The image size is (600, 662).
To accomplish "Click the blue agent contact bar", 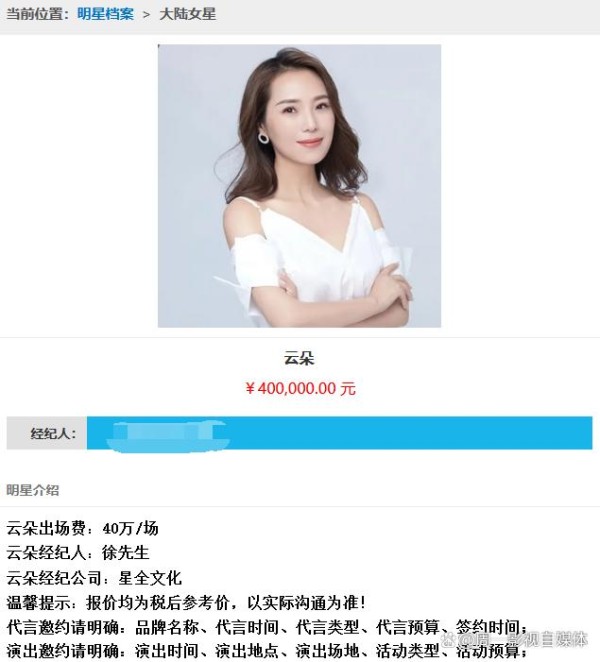I will pyautogui.click(x=339, y=433).
